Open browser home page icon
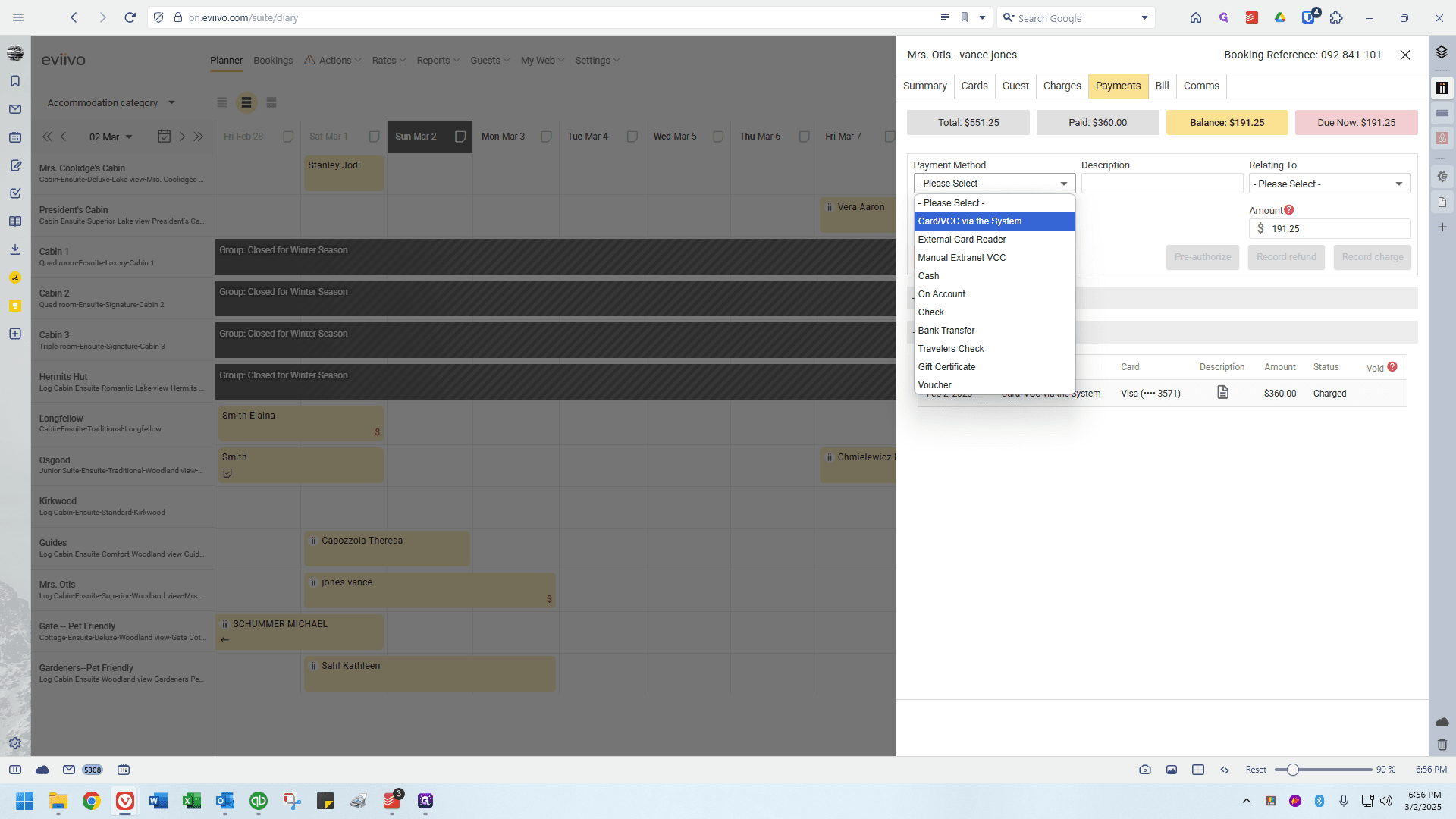 (1196, 17)
